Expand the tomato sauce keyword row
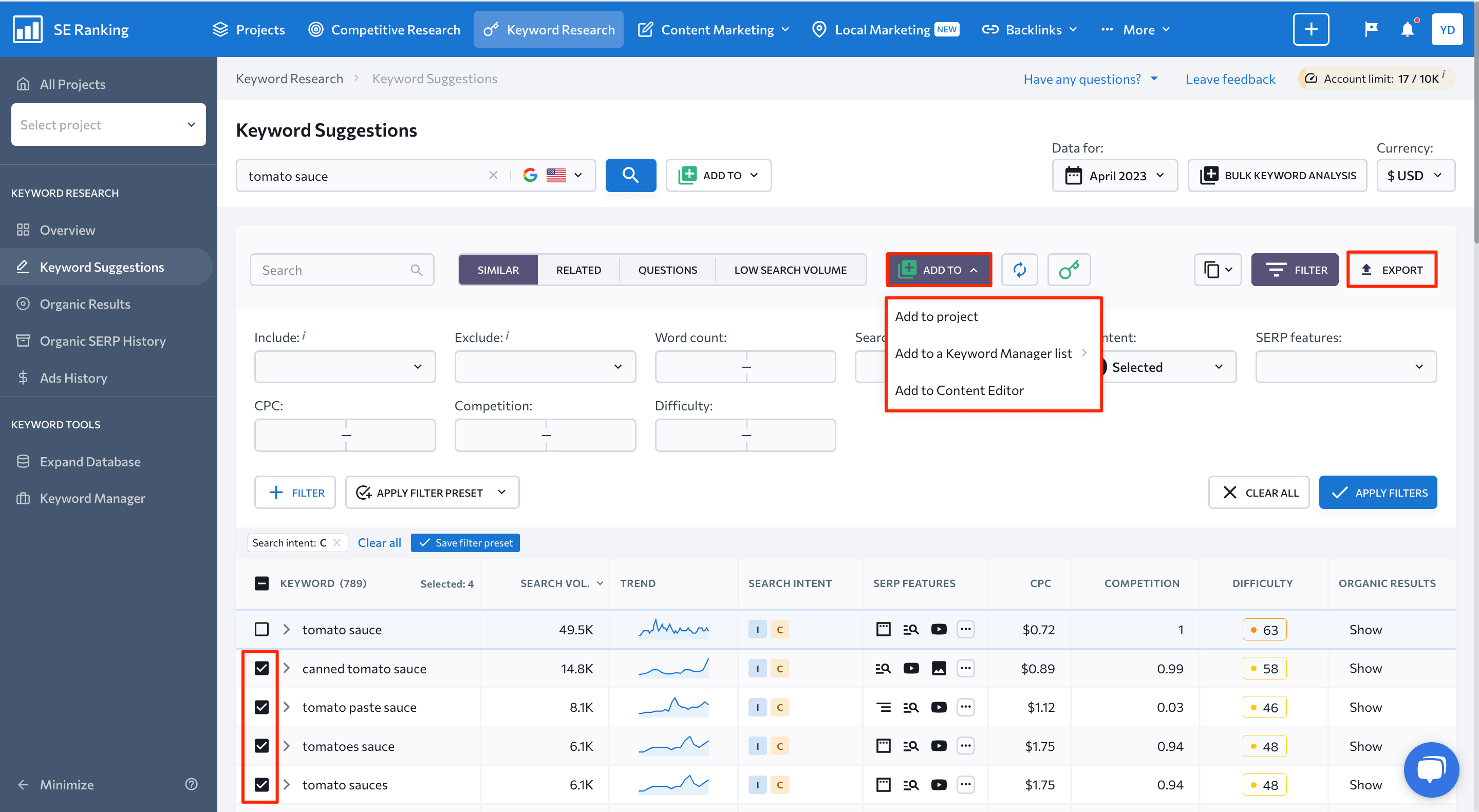 click(287, 630)
